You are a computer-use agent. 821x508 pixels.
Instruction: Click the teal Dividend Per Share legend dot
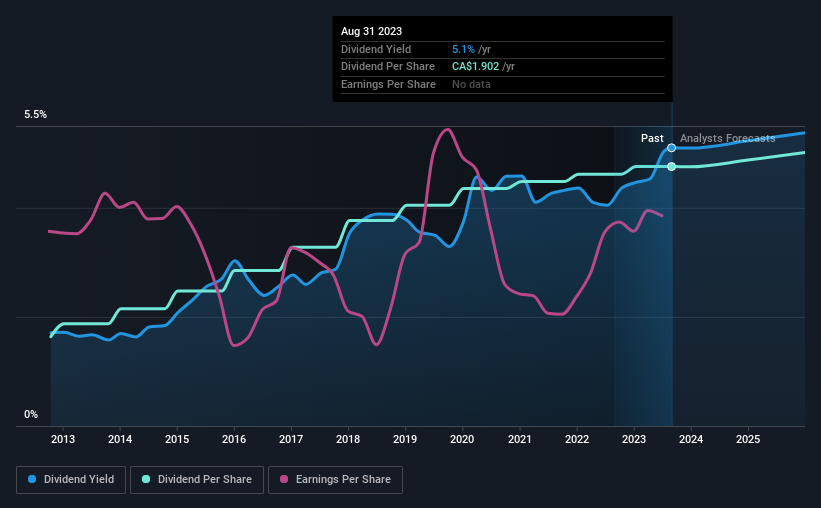point(146,479)
